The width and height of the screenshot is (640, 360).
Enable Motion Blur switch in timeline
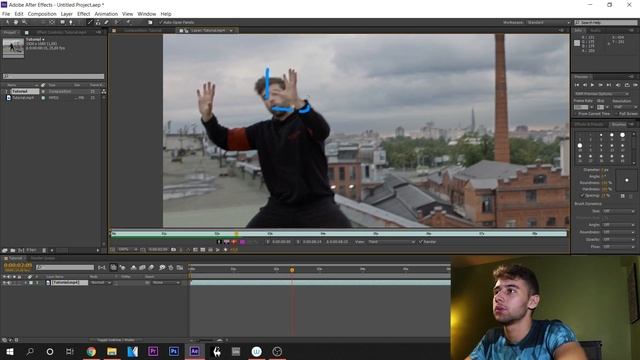(151, 267)
